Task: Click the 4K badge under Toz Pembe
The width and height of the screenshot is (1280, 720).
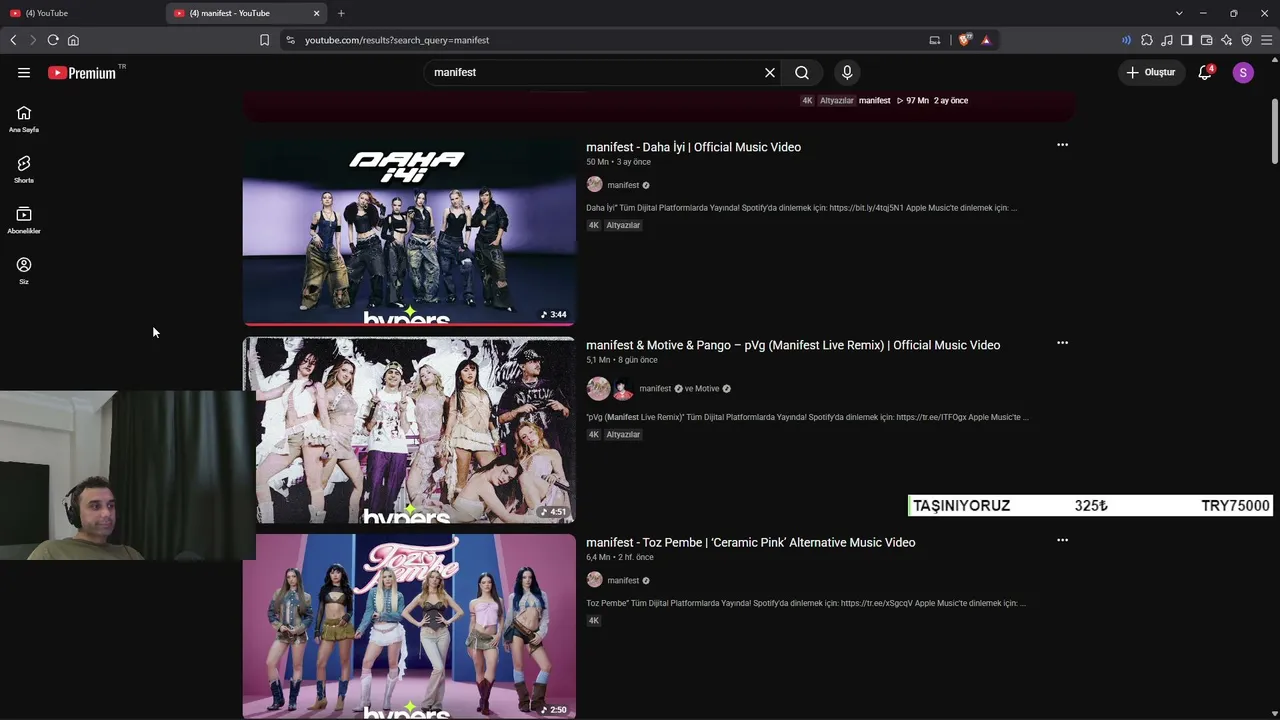Action: [x=593, y=621]
